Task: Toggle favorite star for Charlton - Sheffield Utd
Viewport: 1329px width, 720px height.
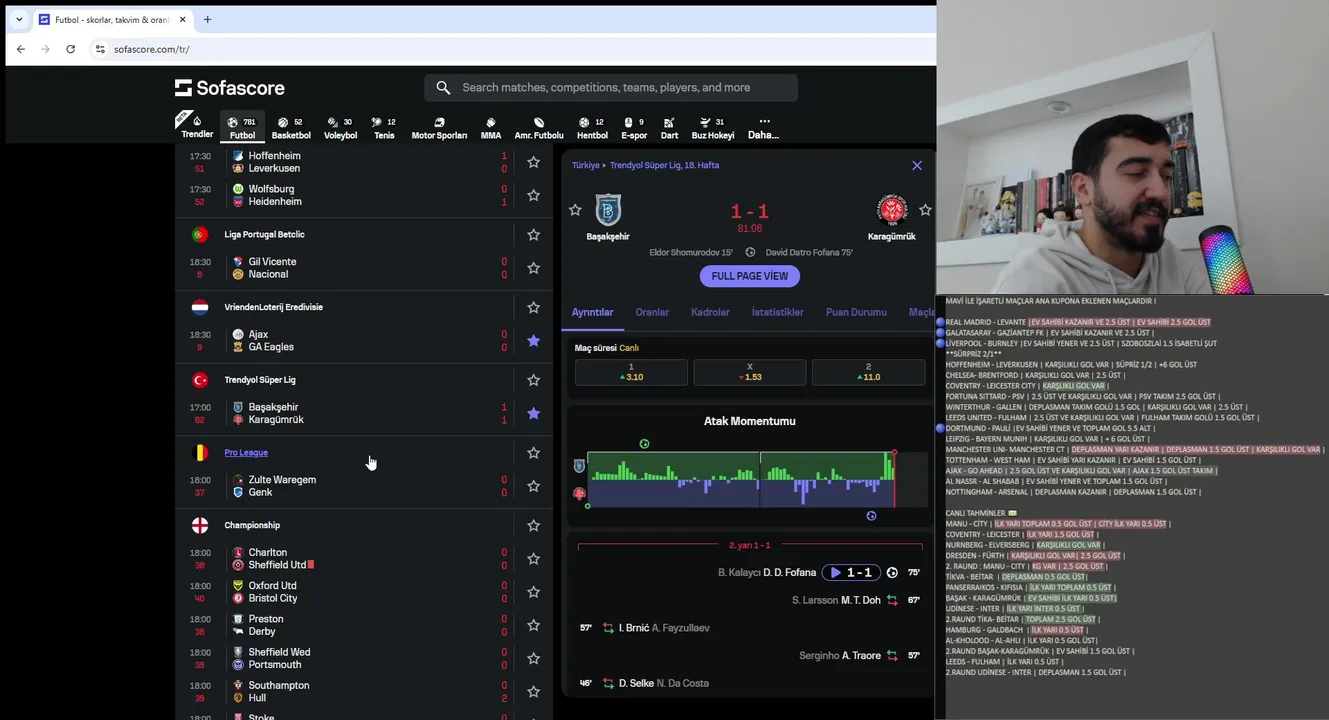Action: (533, 559)
